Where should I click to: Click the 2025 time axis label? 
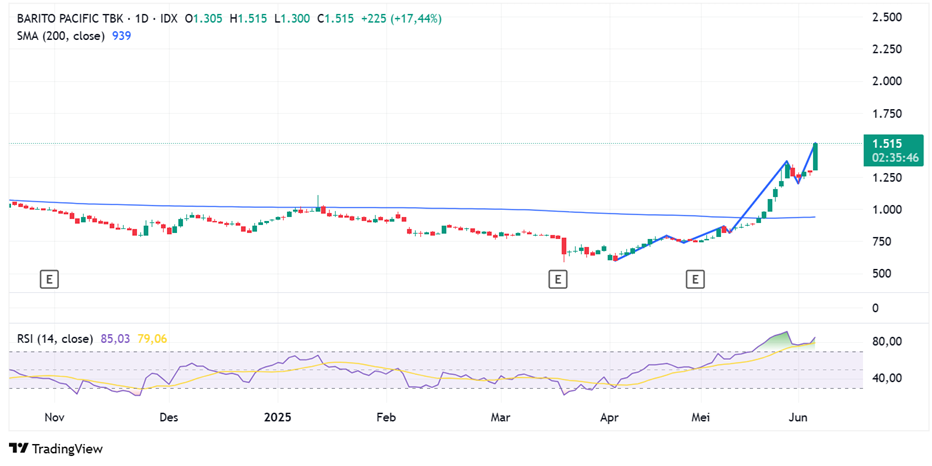pyautogui.click(x=277, y=418)
